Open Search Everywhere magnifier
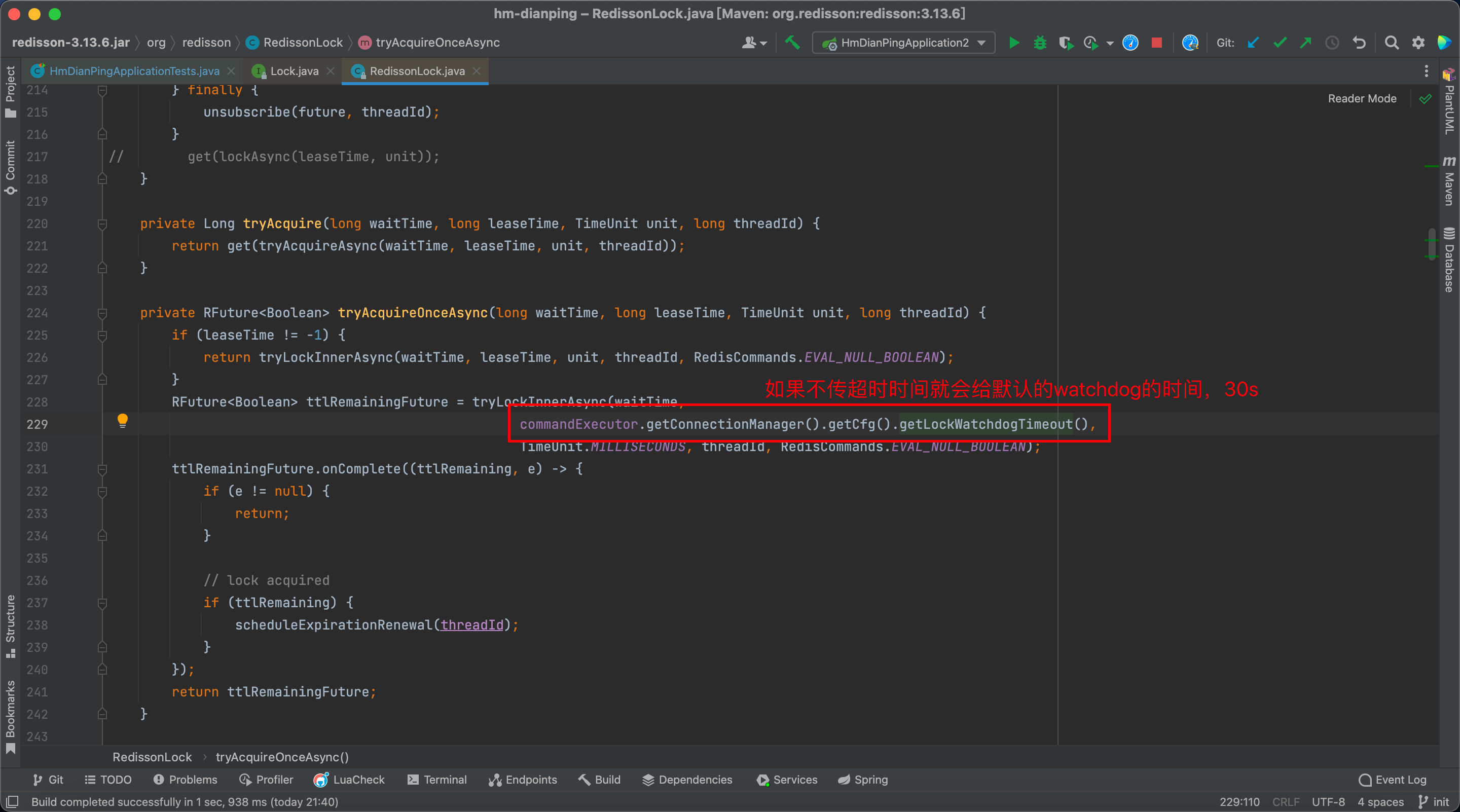Screen dimensions: 1460x812 [x=1392, y=43]
